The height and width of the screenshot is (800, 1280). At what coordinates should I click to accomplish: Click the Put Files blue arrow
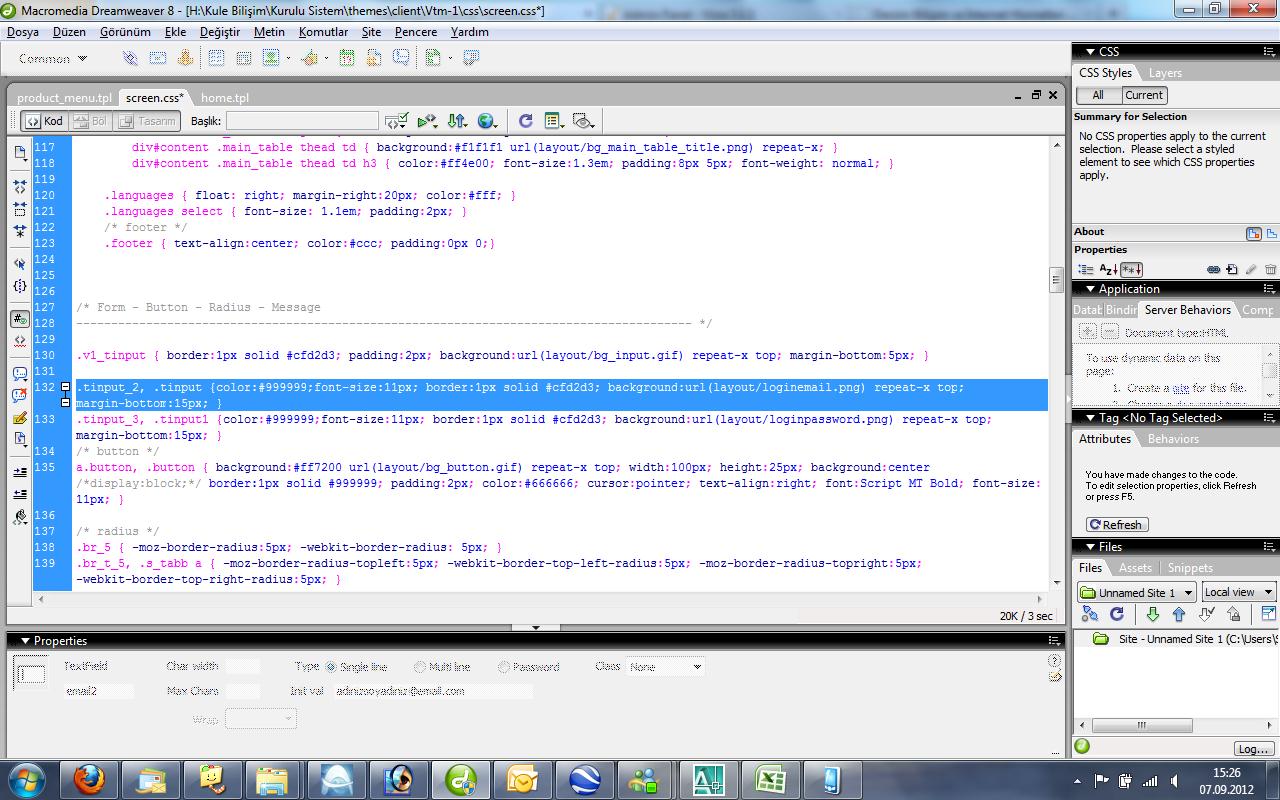pyautogui.click(x=1178, y=614)
